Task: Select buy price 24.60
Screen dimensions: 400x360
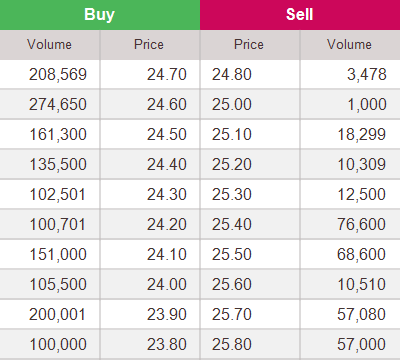Action: coord(167,104)
